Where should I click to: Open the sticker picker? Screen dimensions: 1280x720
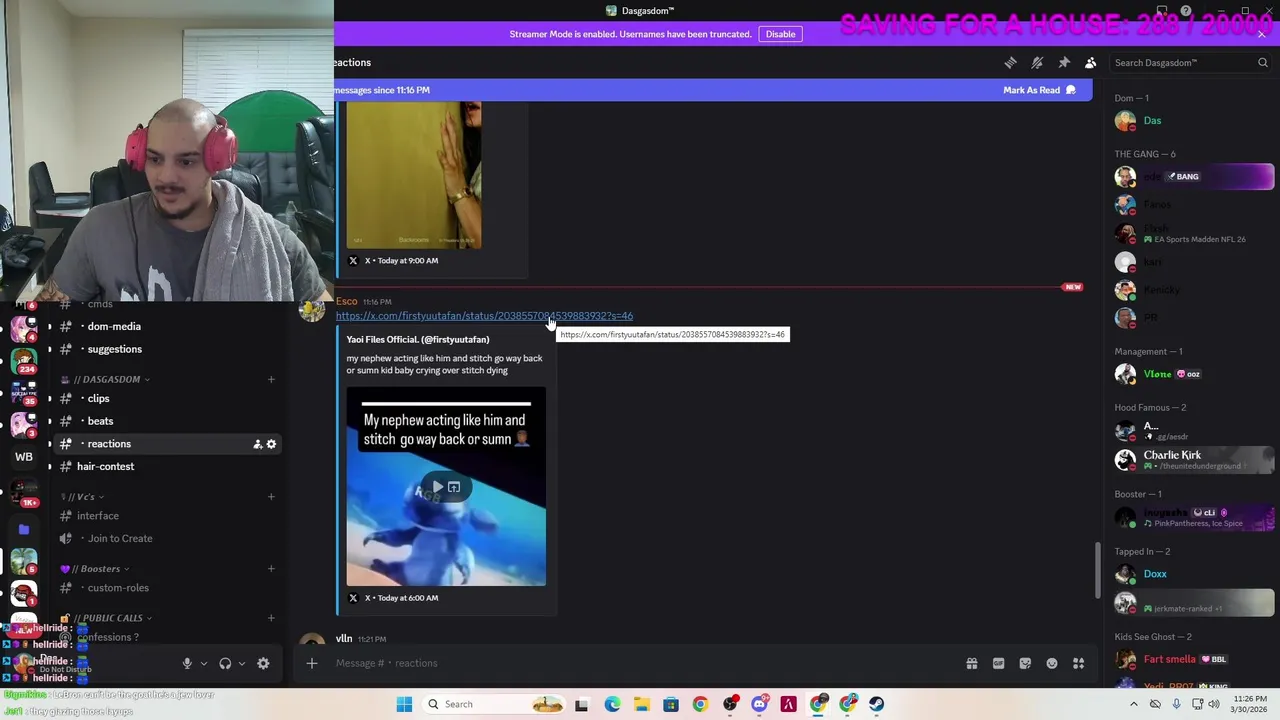click(1025, 663)
